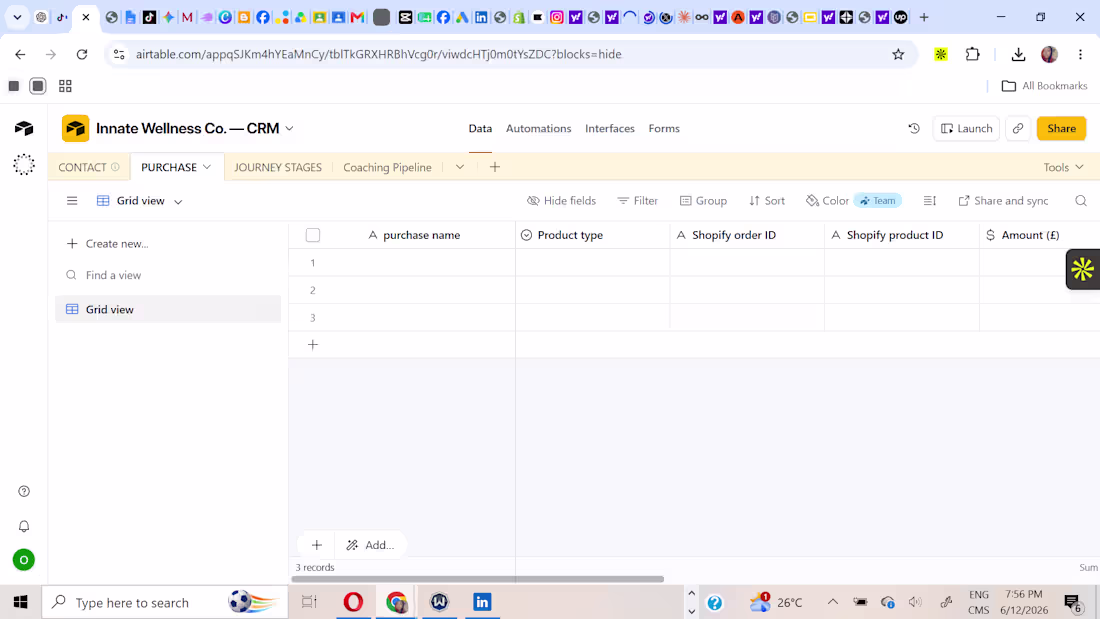Click Group in the view toolbar
Viewport: 1100px width, 619px height.
(x=703, y=201)
